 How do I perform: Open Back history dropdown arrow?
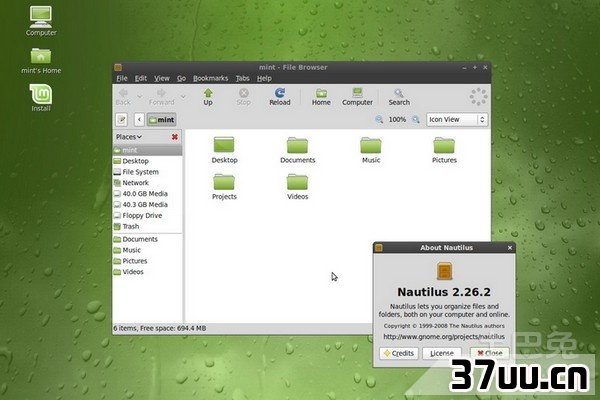click(140, 96)
